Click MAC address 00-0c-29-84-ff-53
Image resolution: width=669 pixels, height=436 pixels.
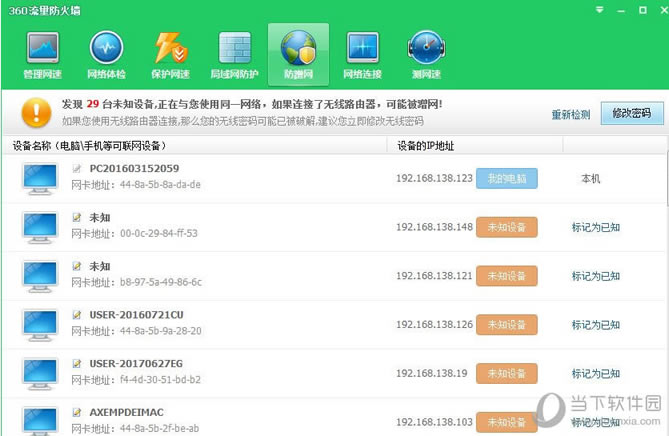coord(159,233)
